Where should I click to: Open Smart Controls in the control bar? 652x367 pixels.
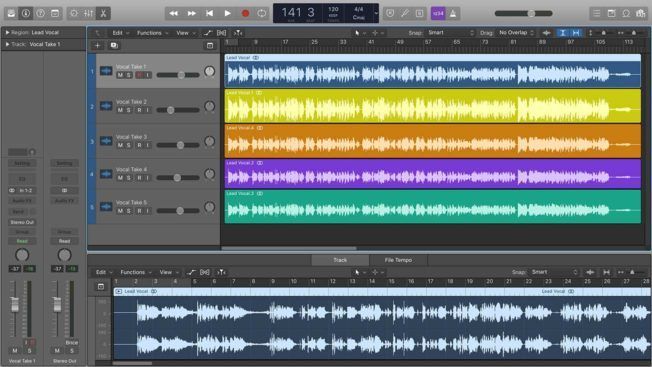coord(74,13)
